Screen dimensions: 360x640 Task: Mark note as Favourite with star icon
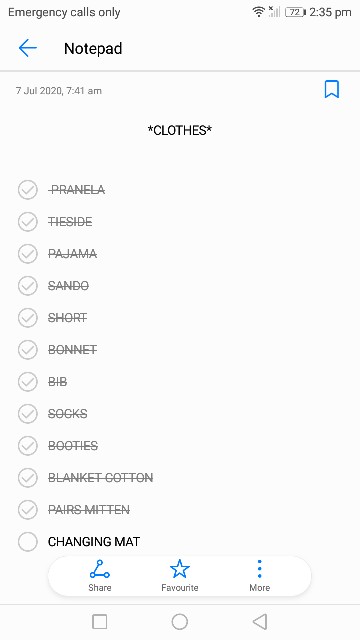point(180,576)
